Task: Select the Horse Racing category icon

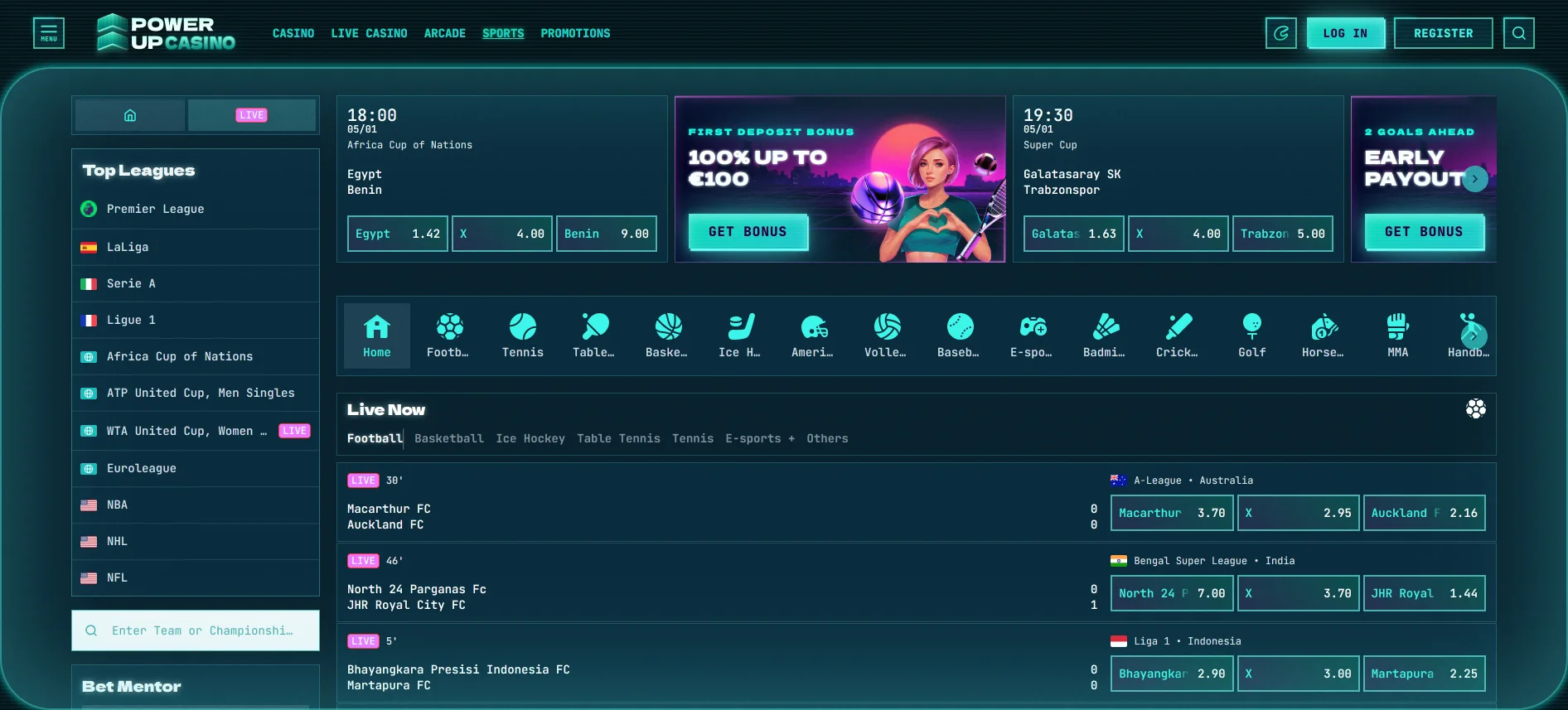Action: tap(1325, 336)
